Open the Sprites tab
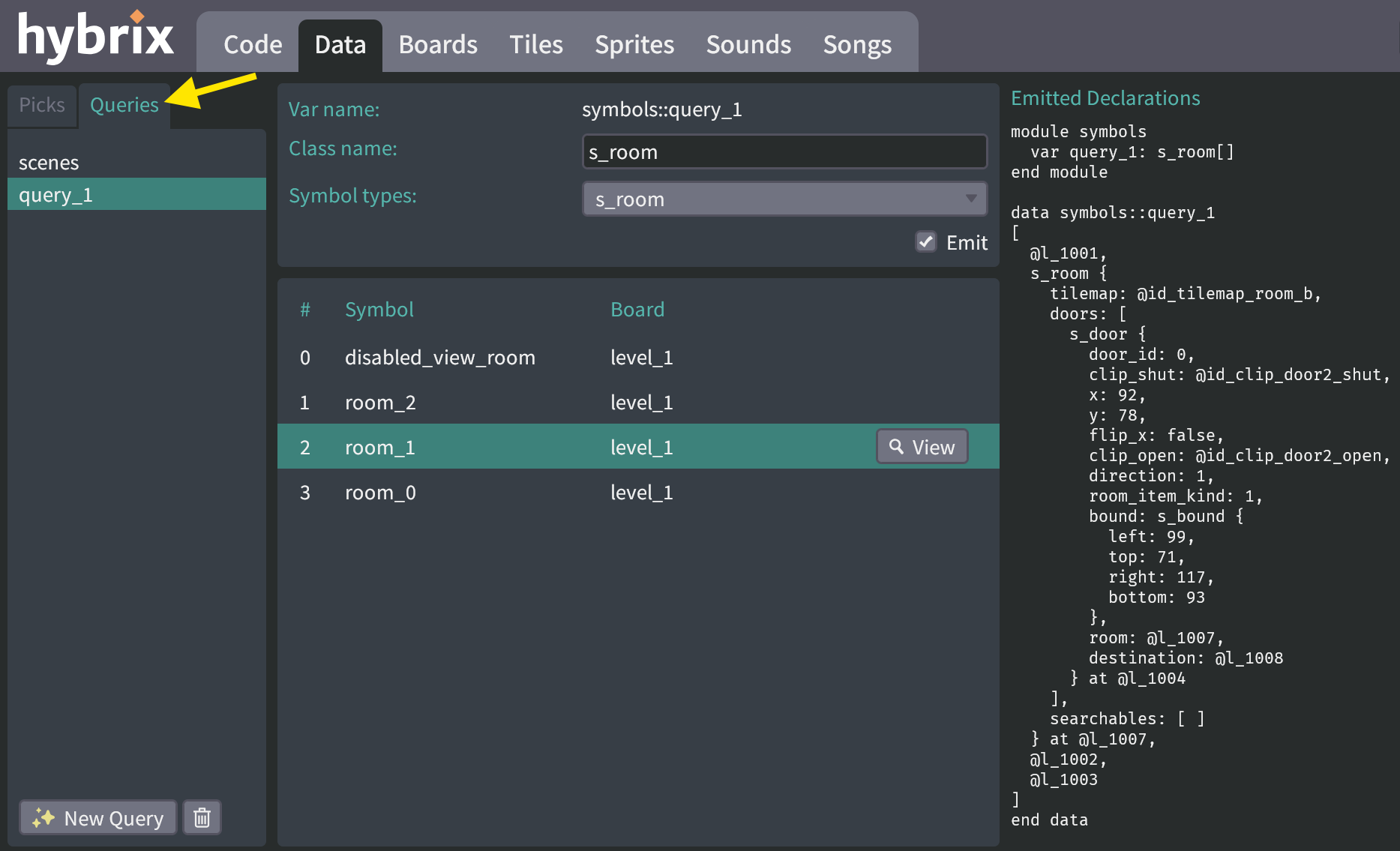1400x851 pixels. (x=634, y=44)
